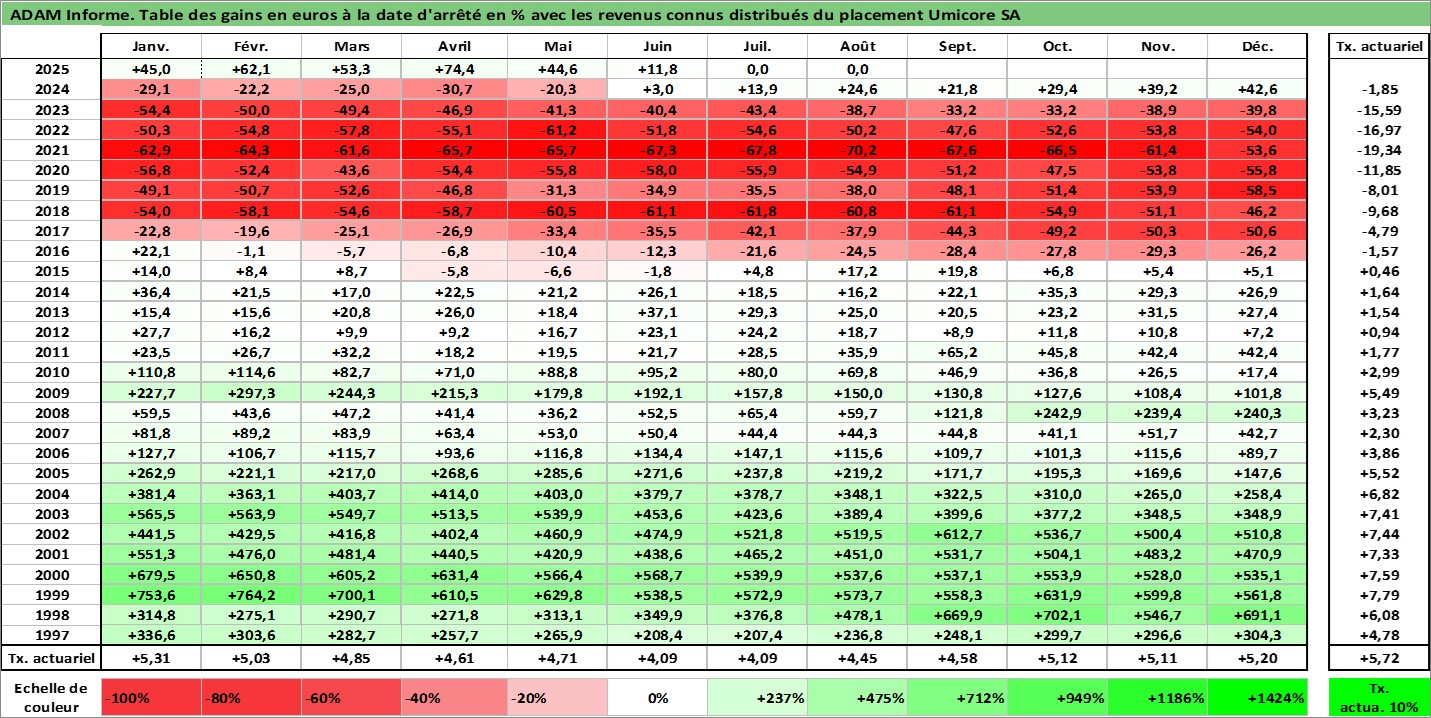Select the 1997 year row label
Image resolution: width=1431 pixels, height=718 pixels.
pyautogui.click(x=51, y=634)
